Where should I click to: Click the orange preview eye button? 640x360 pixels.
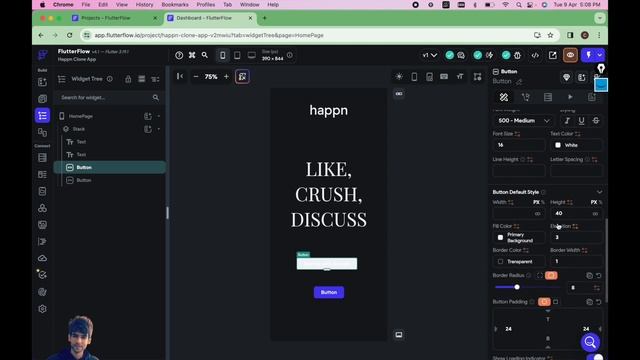pos(570,55)
